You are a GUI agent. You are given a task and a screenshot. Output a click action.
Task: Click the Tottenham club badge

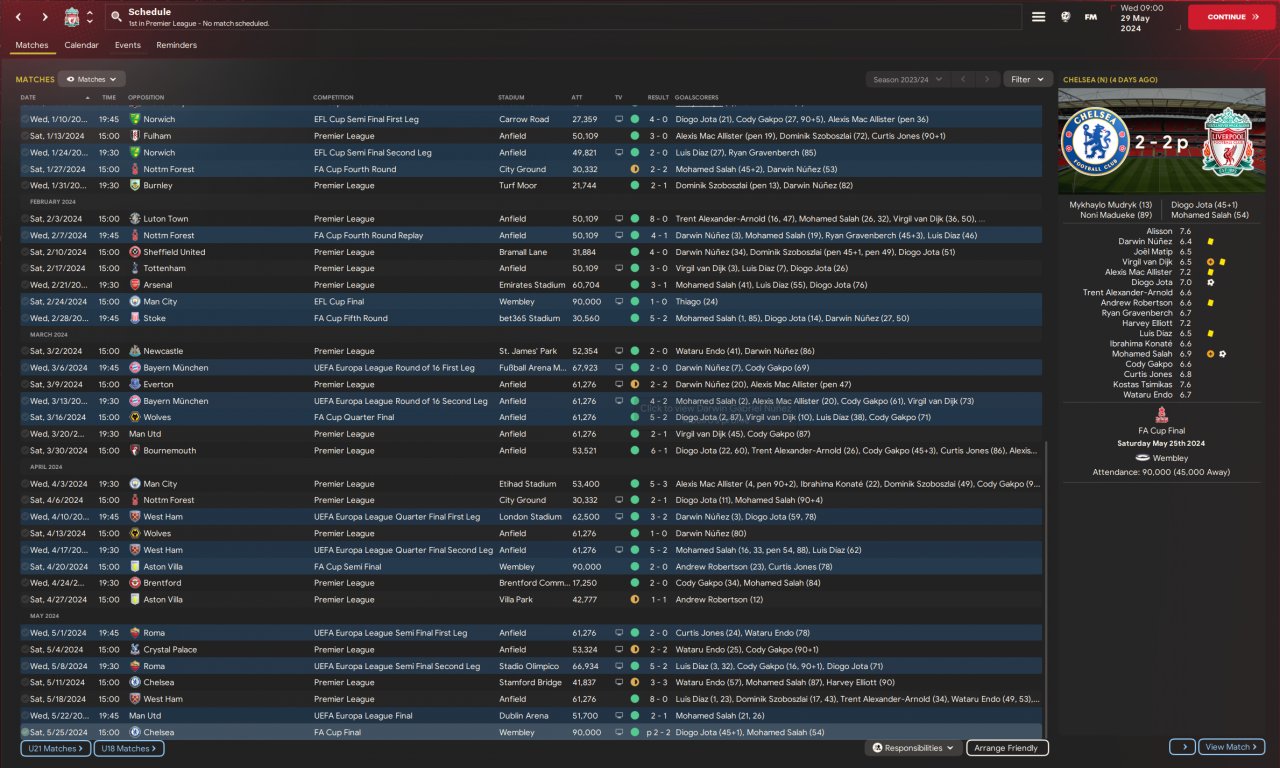click(x=135, y=268)
